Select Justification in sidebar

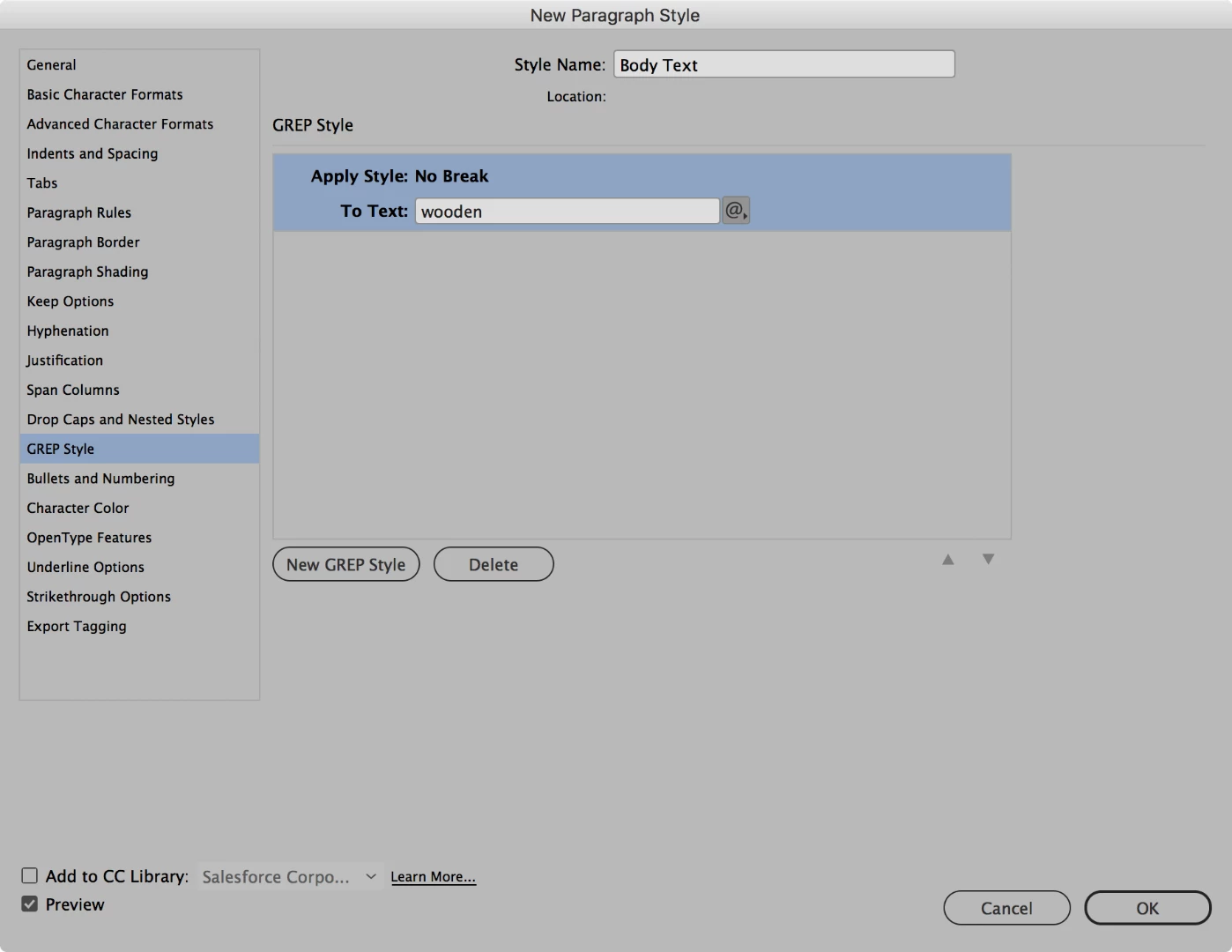click(x=139, y=360)
